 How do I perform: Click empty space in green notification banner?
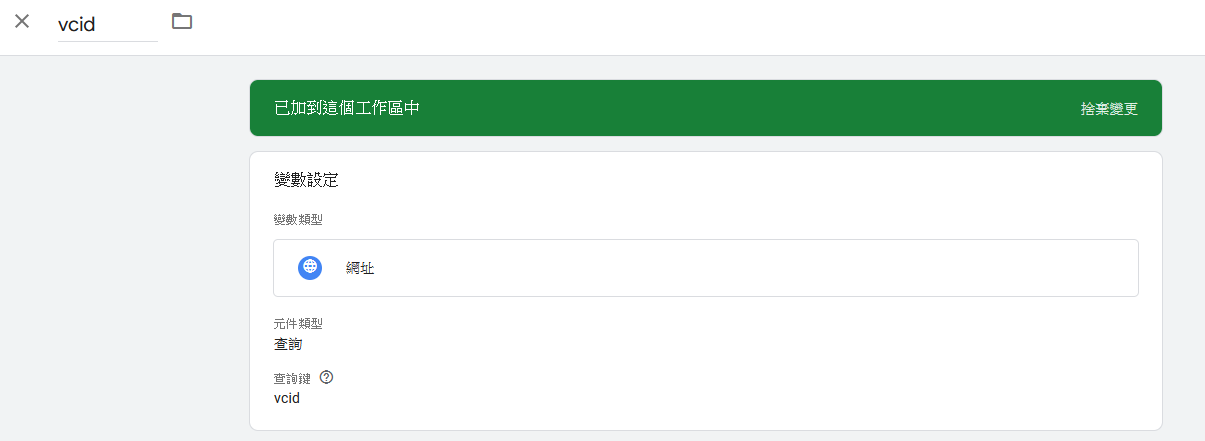coord(750,108)
